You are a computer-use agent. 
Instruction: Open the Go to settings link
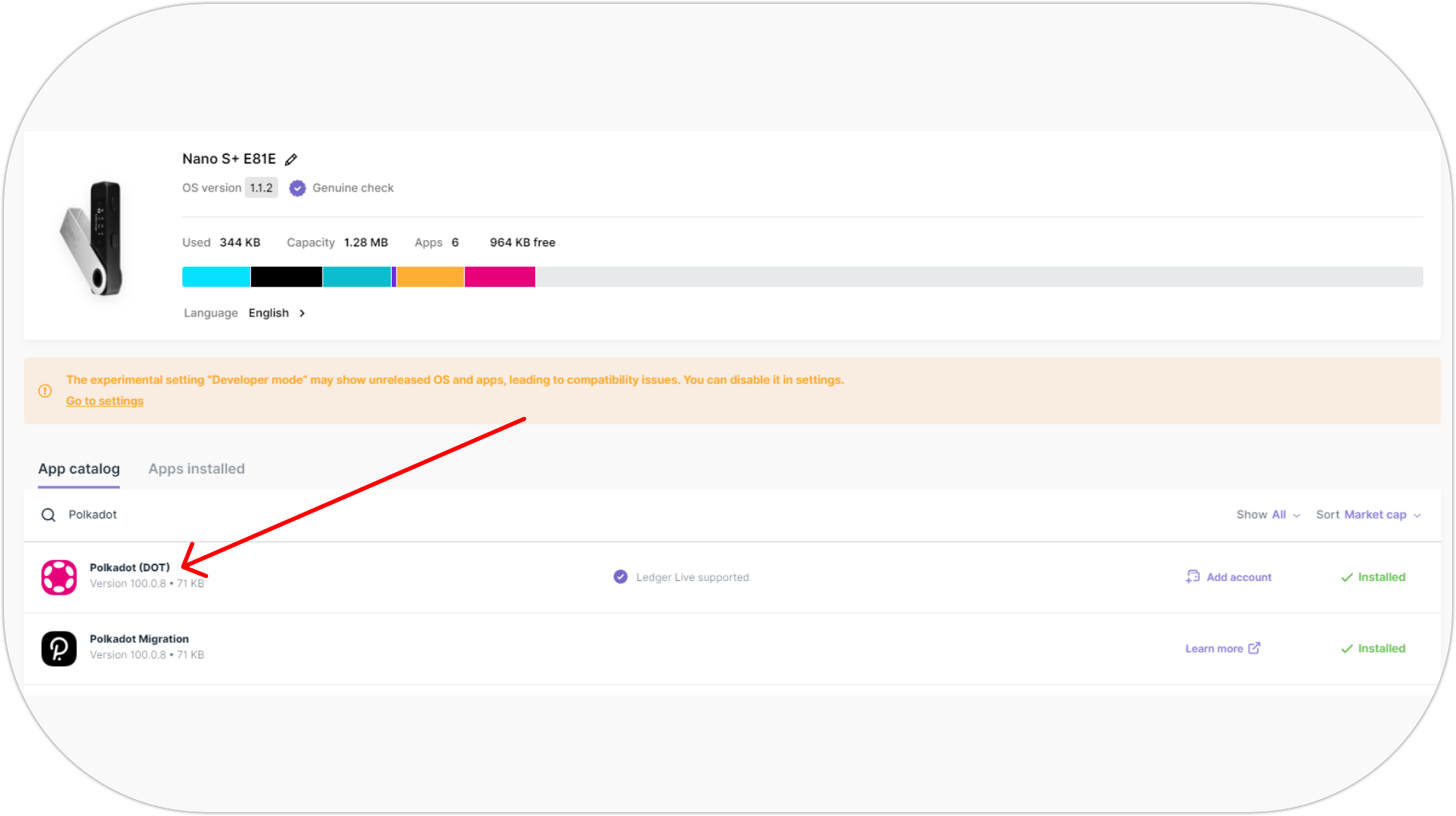pos(104,401)
